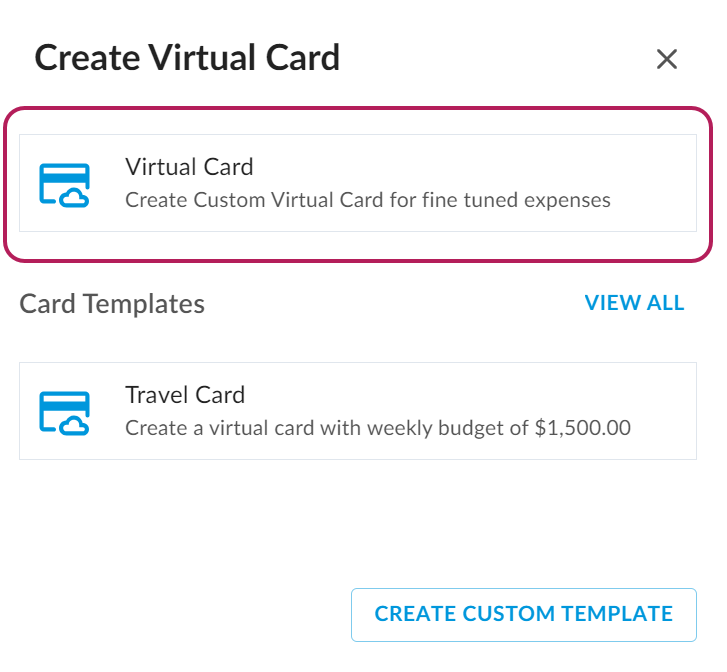Click the Virtual Card credit card icon

64,184
